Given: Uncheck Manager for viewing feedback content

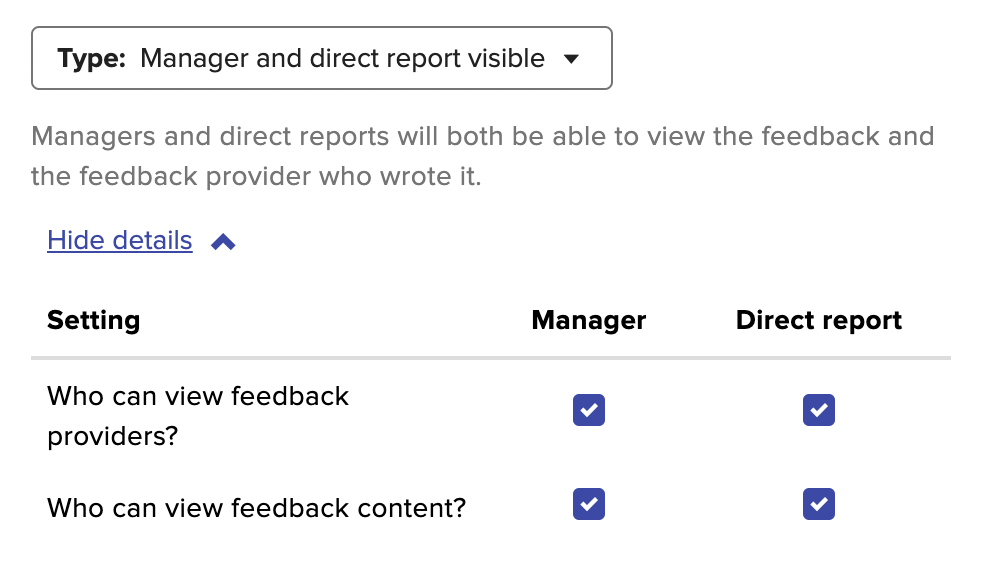Looking at the screenshot, I should [x=589, y=504].
